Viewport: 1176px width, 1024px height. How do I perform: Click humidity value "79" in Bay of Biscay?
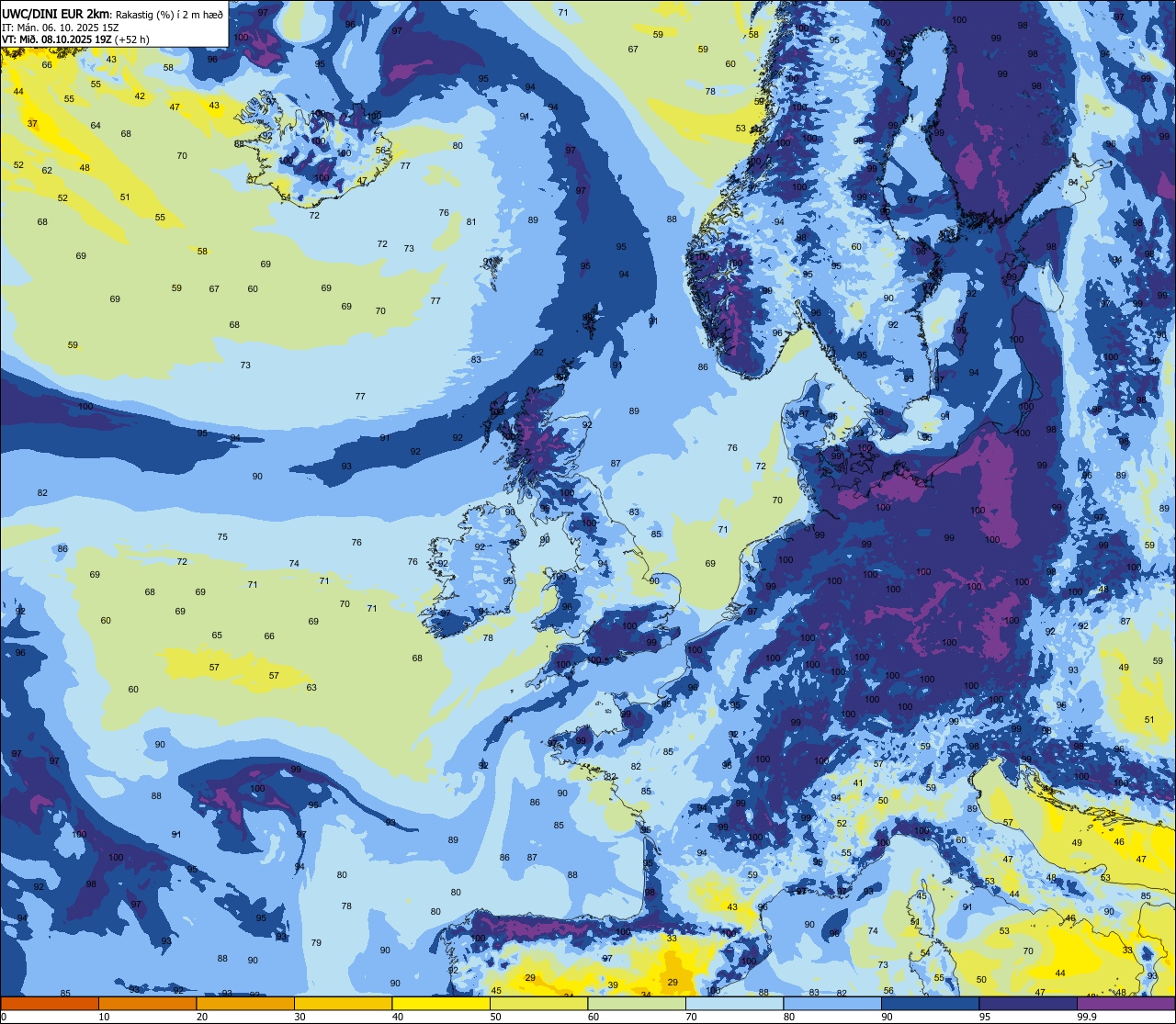[x=316, y=942]
